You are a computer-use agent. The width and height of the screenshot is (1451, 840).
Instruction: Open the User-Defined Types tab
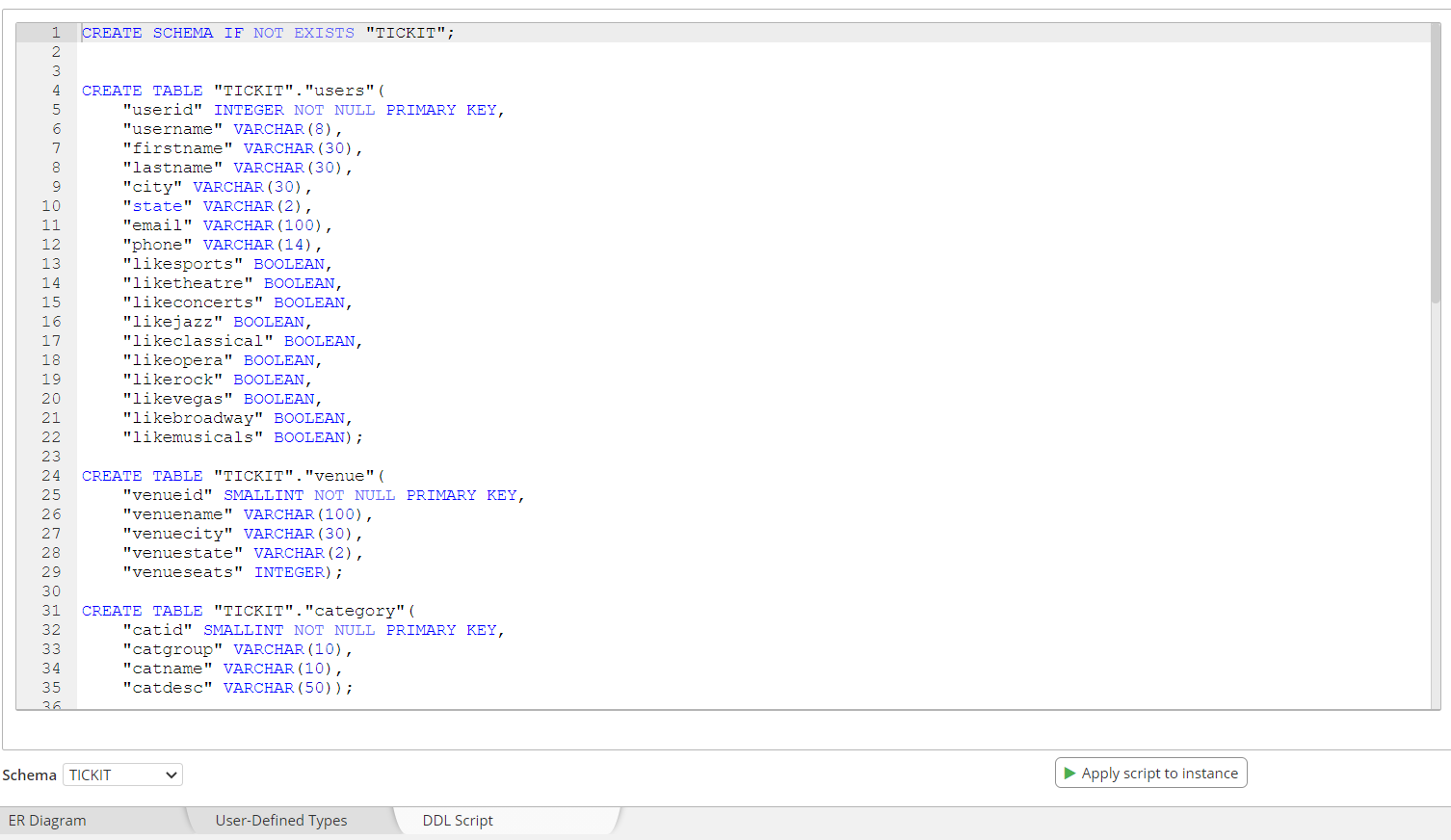[280, 820]
